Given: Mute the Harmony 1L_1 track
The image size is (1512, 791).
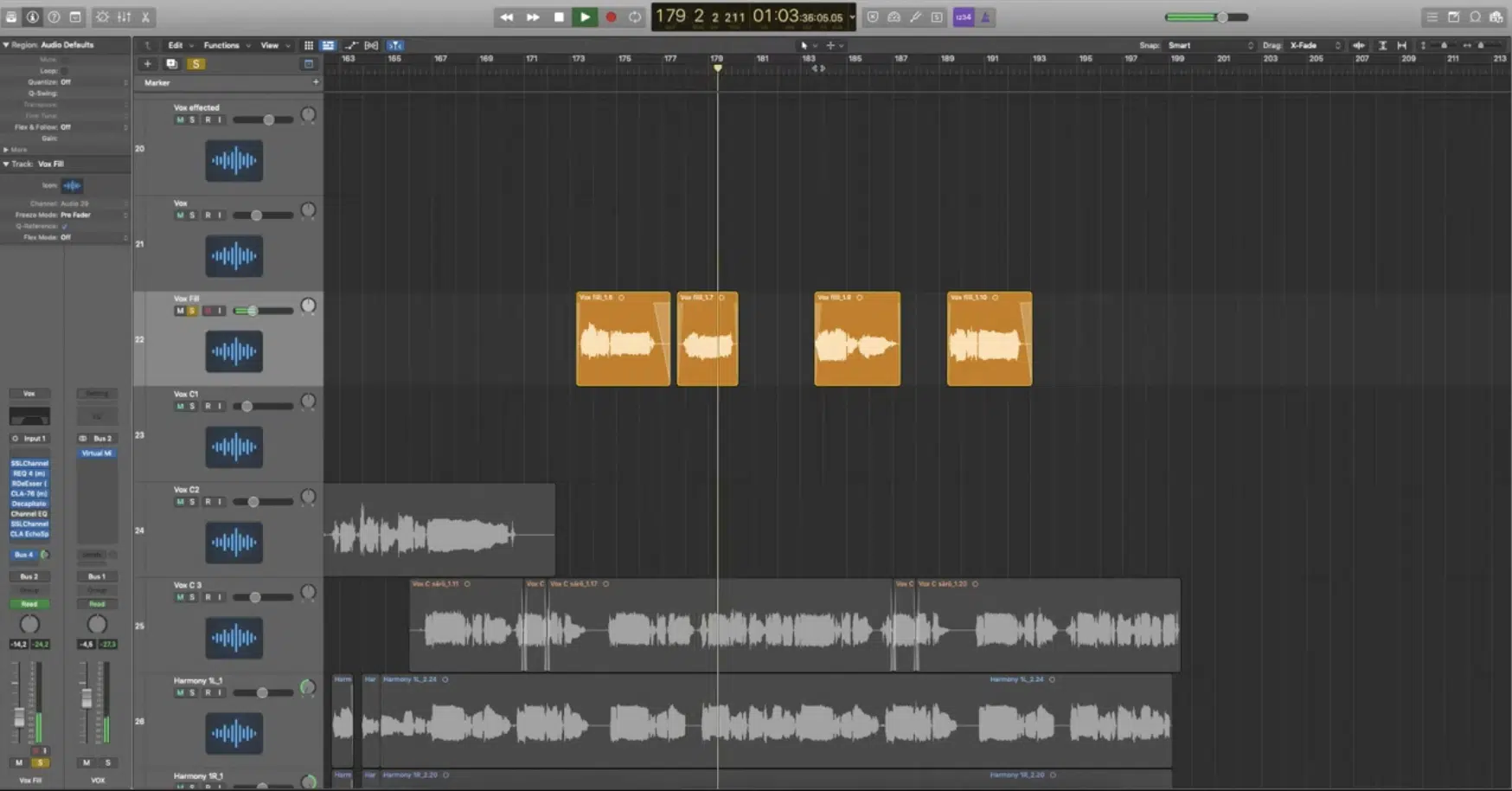Looking at the screenshot, I should pos(180,692).
